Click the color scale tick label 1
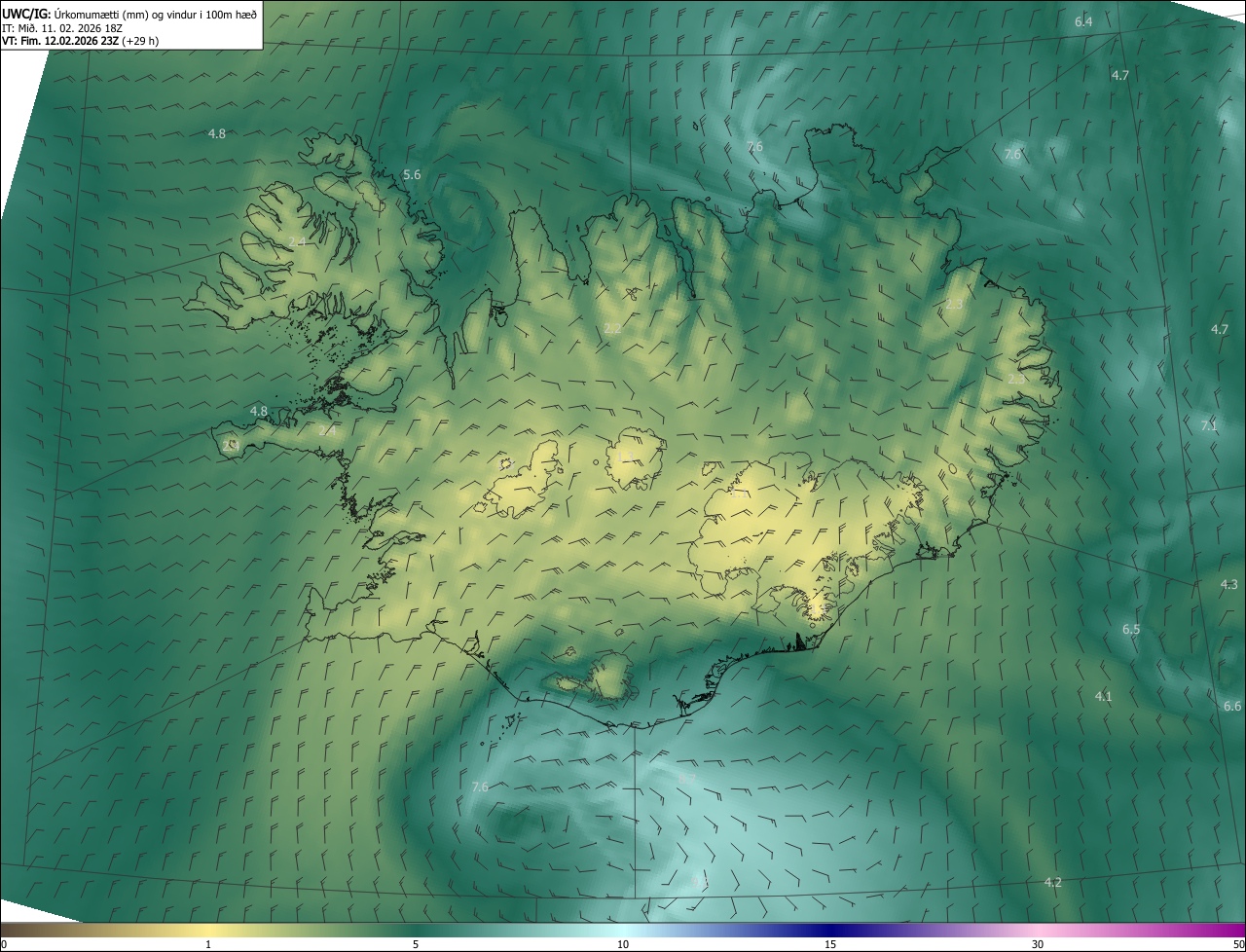Viewport: 1246px width, 952px height. click(x=208, y=944)
